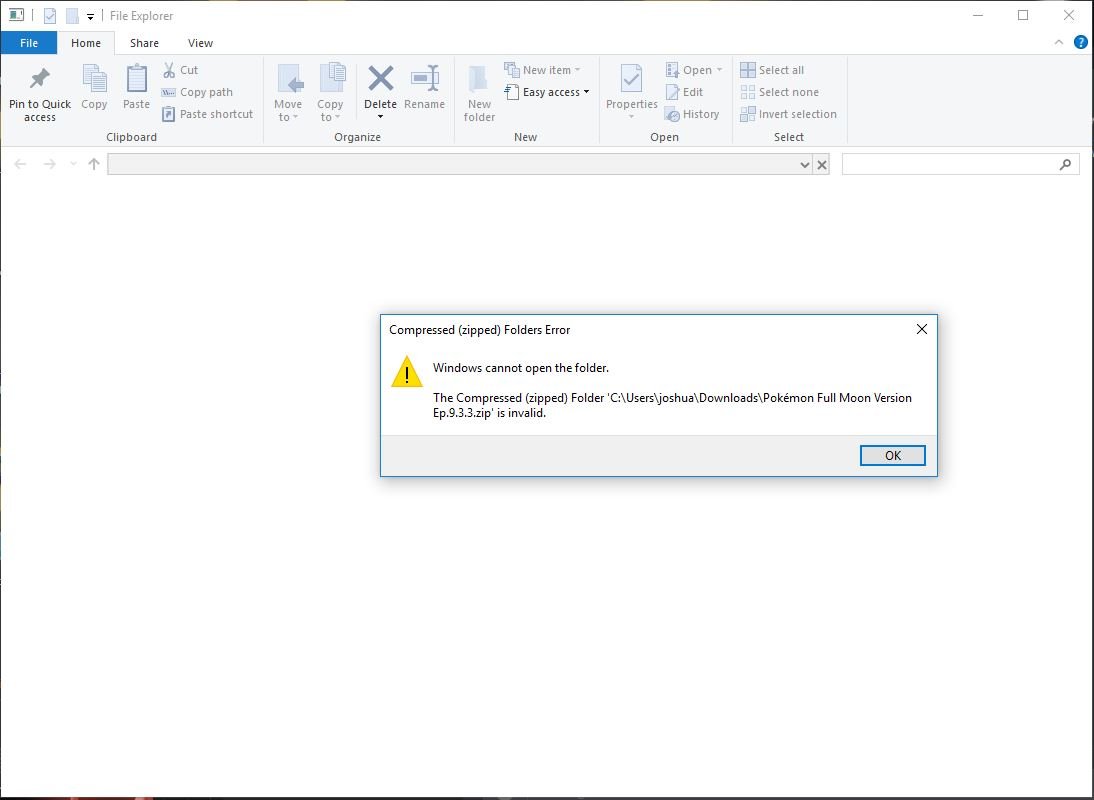The image size is (1094, 800).
Task: Click the Pin to Quick access icon
Action: coord(40,79)
